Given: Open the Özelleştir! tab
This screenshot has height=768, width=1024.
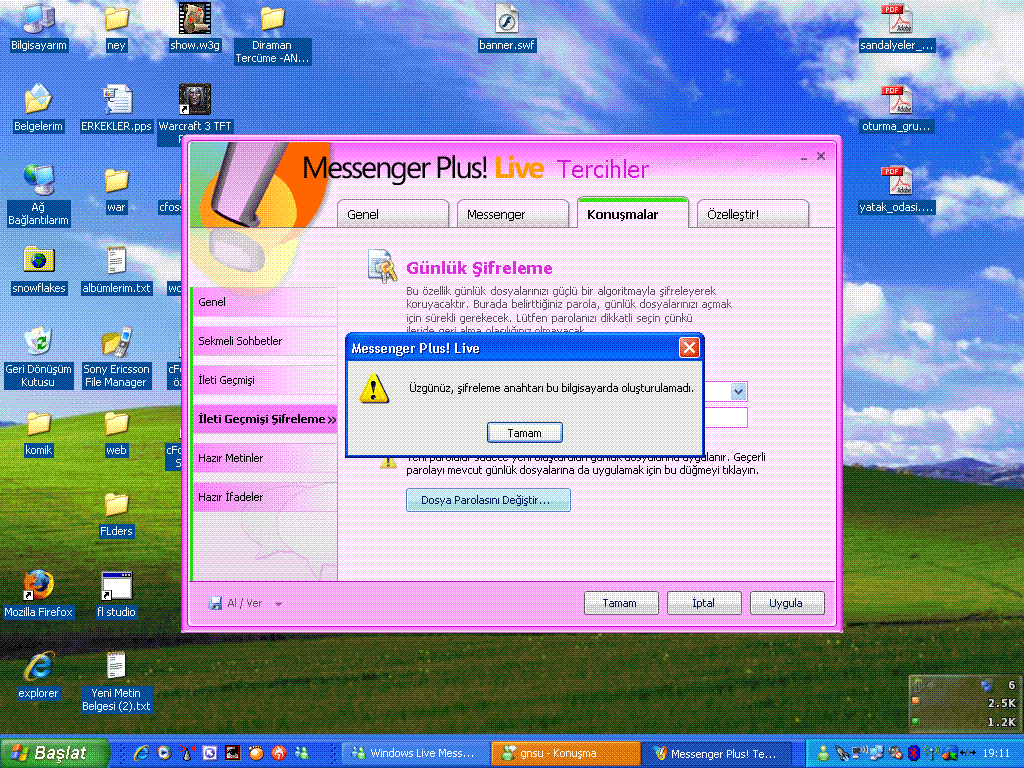Looking at the screenshot, I should pyautogui.click(x=752, y=214).
